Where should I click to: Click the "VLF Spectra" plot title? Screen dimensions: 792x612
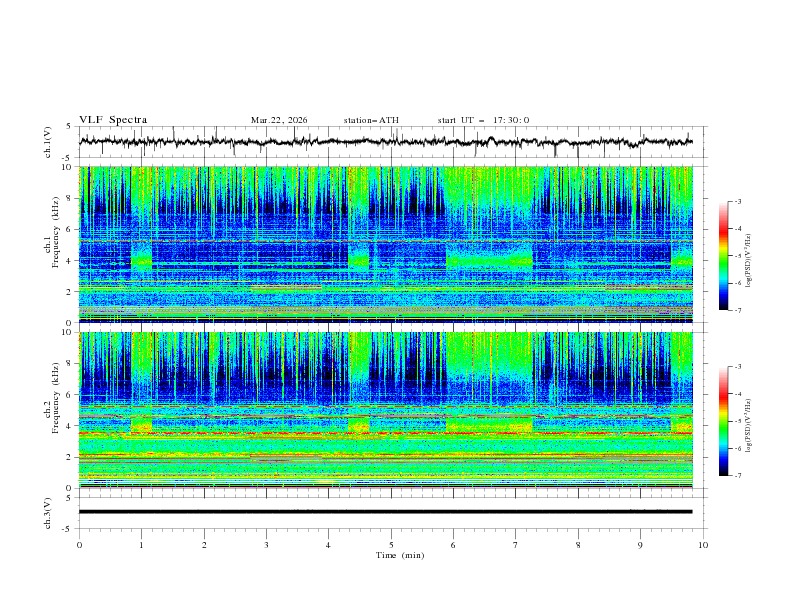coord(113,120)
